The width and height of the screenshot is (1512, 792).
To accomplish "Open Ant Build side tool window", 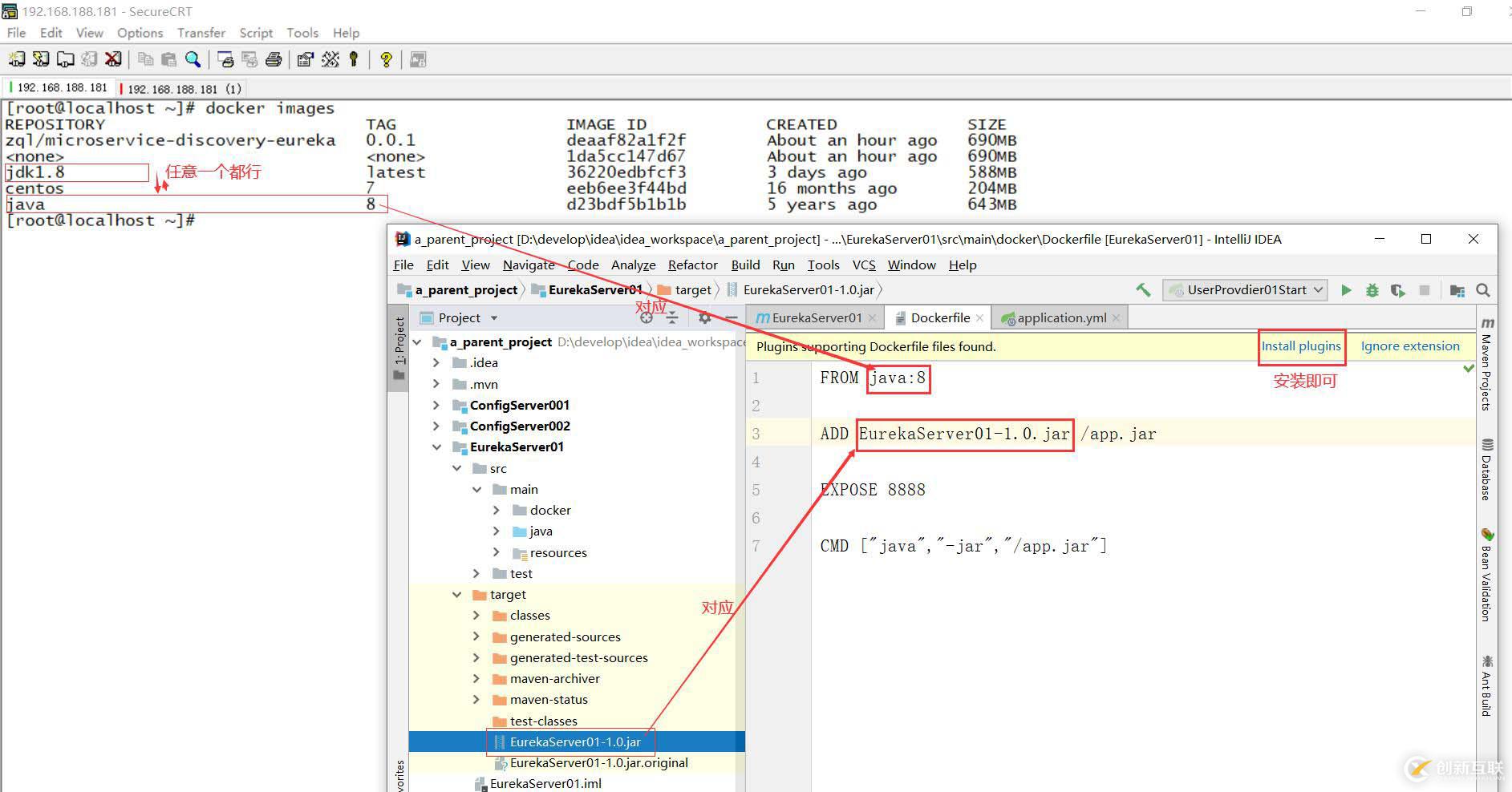I will click(1487, 686).
